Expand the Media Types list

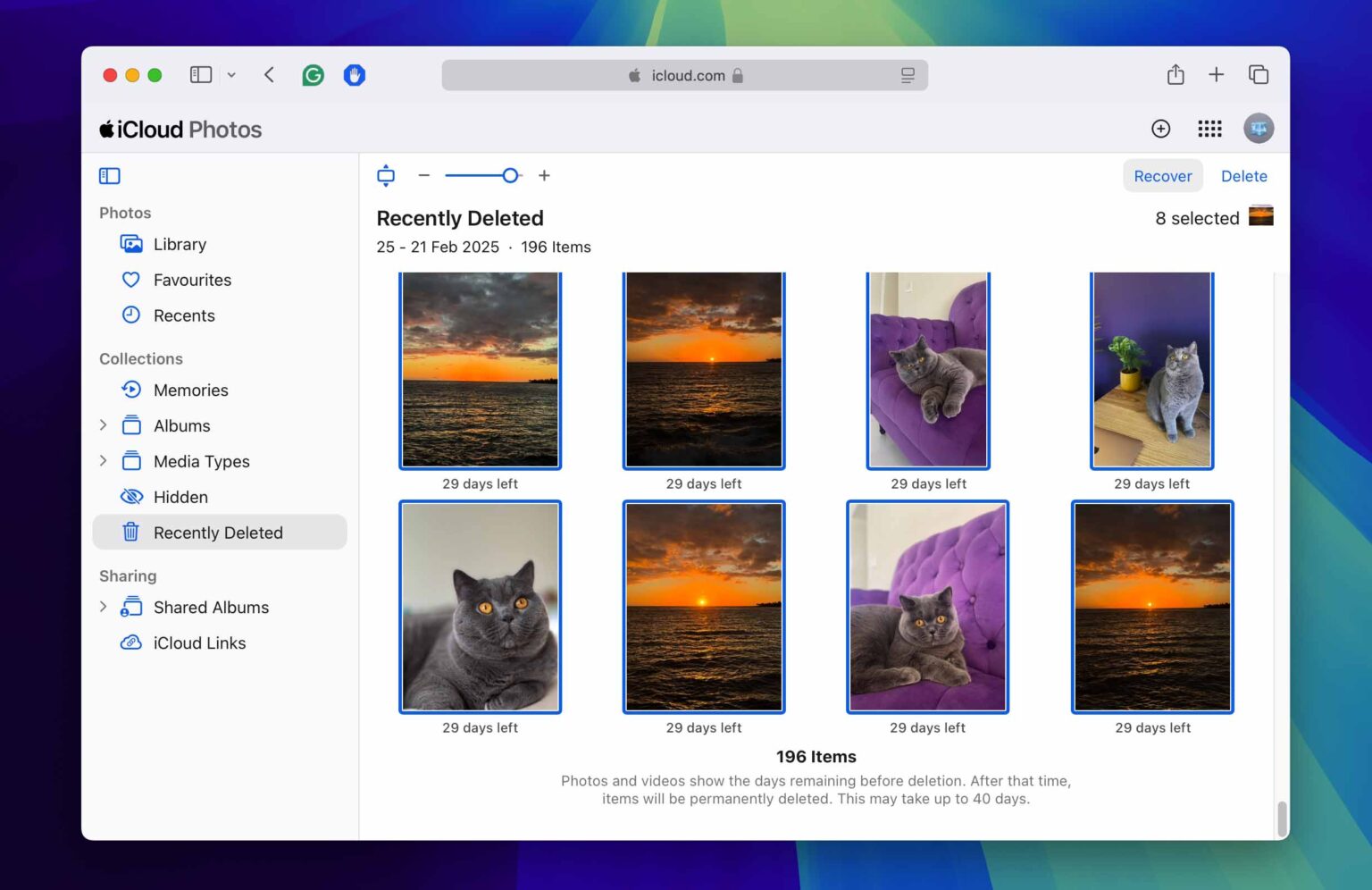click(x=103, y=461)
